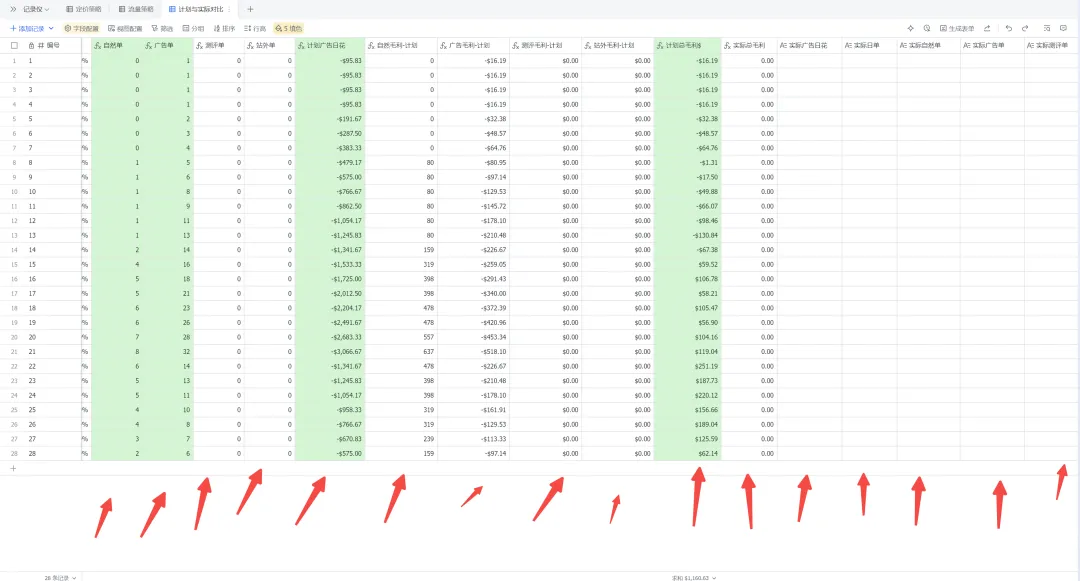Open the 筛选 filter tool
The image size is (1080, 581).
coord(163,28)
